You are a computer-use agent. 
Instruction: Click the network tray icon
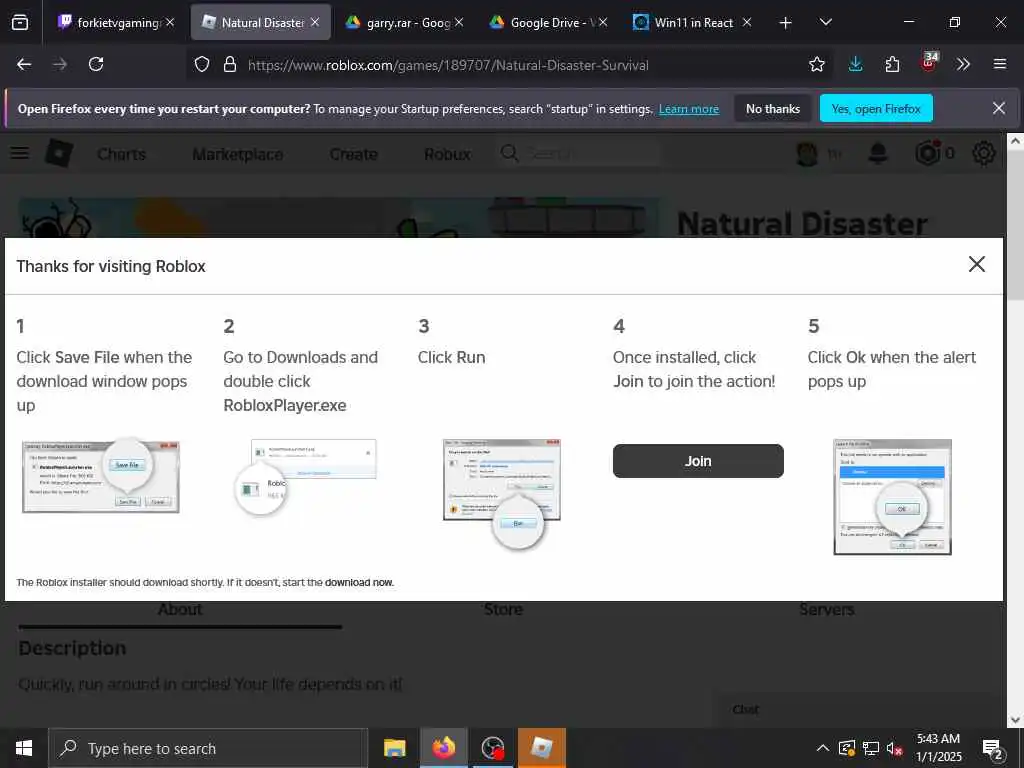pyautogui.click(x=871, y=748)
